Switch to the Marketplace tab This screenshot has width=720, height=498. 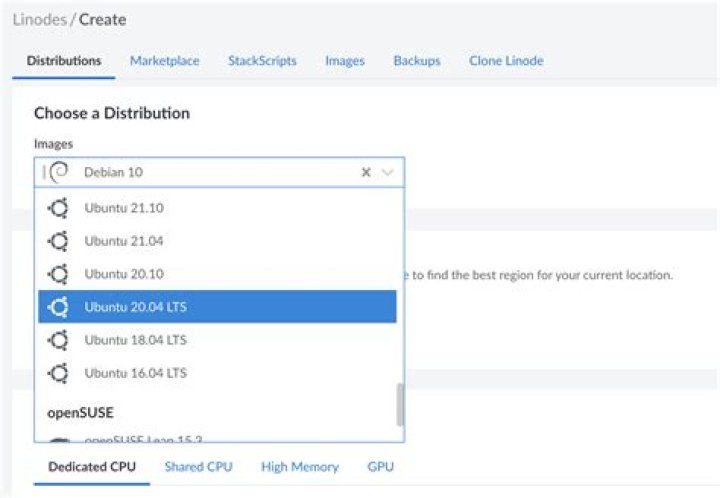click(x=164, y=61)
